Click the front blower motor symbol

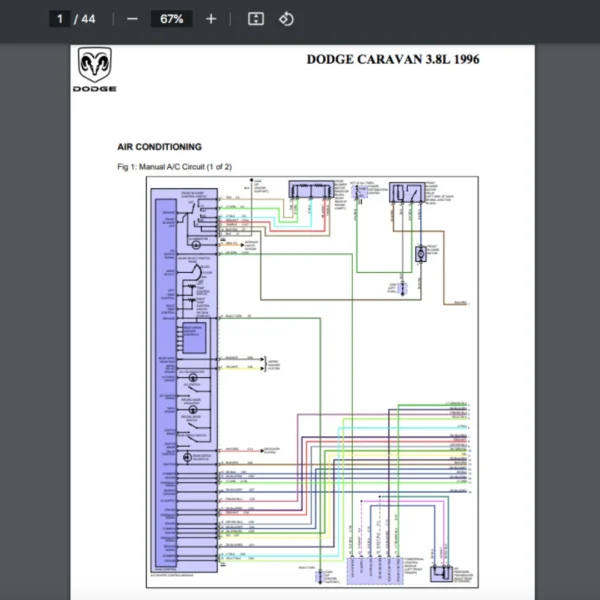tap(421, 254)
